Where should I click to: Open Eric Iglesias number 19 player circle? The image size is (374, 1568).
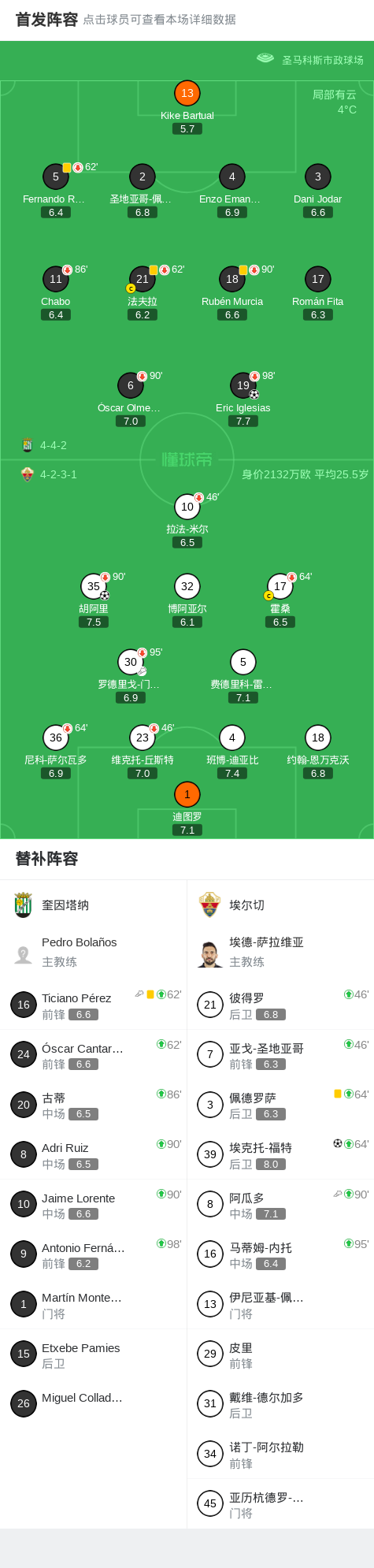[x=243, y=385]
